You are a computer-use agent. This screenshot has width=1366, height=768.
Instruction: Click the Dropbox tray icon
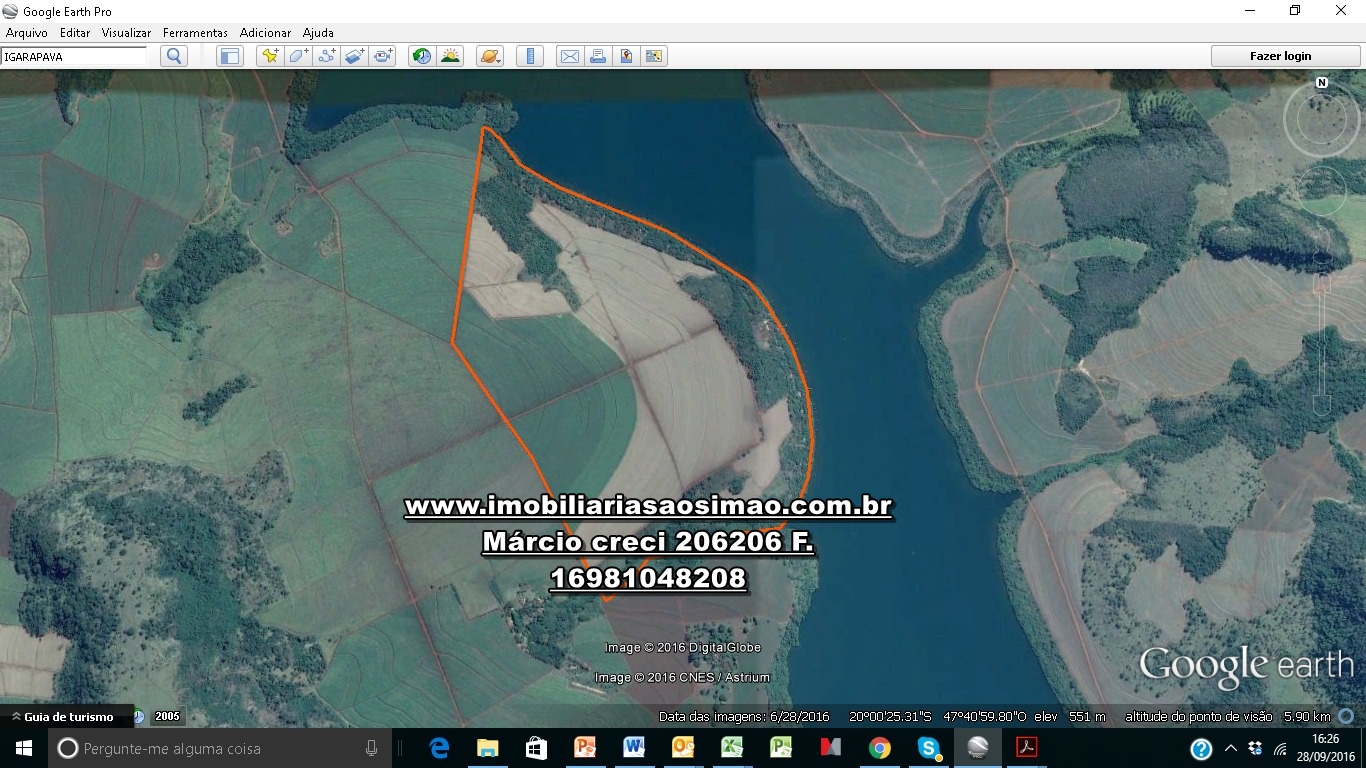[1254, 748]
